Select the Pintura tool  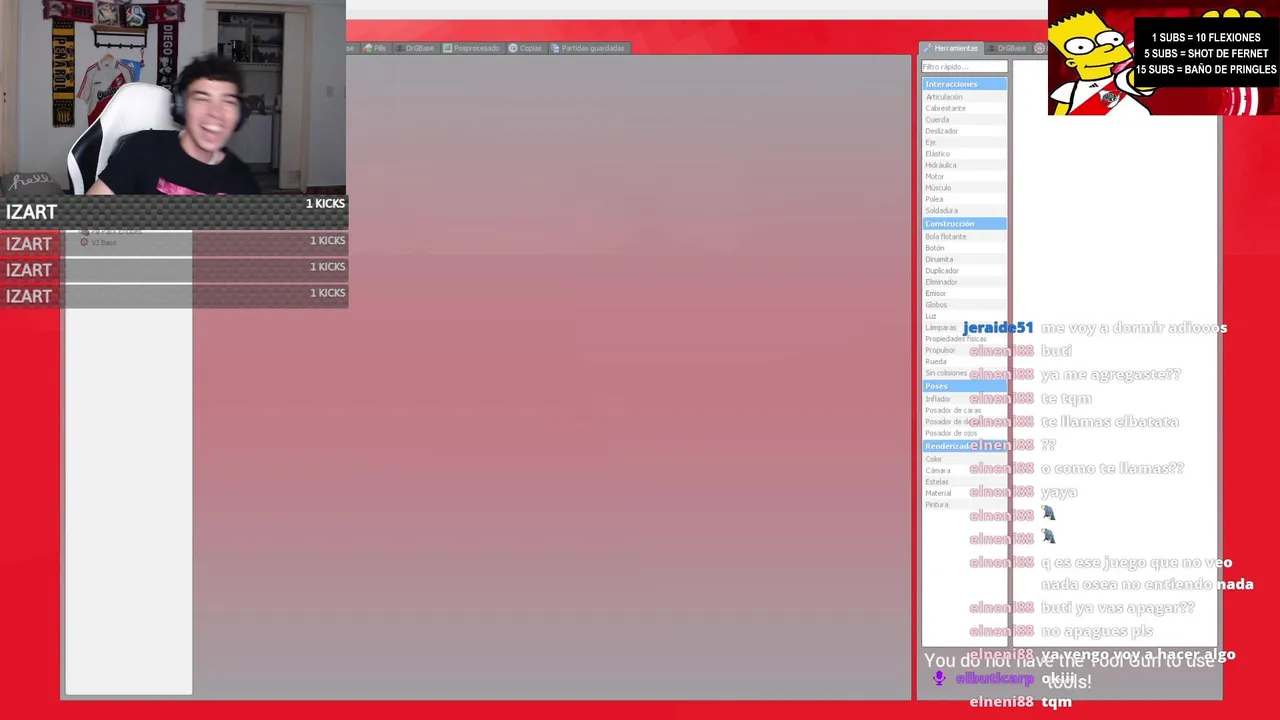(964, 505)
